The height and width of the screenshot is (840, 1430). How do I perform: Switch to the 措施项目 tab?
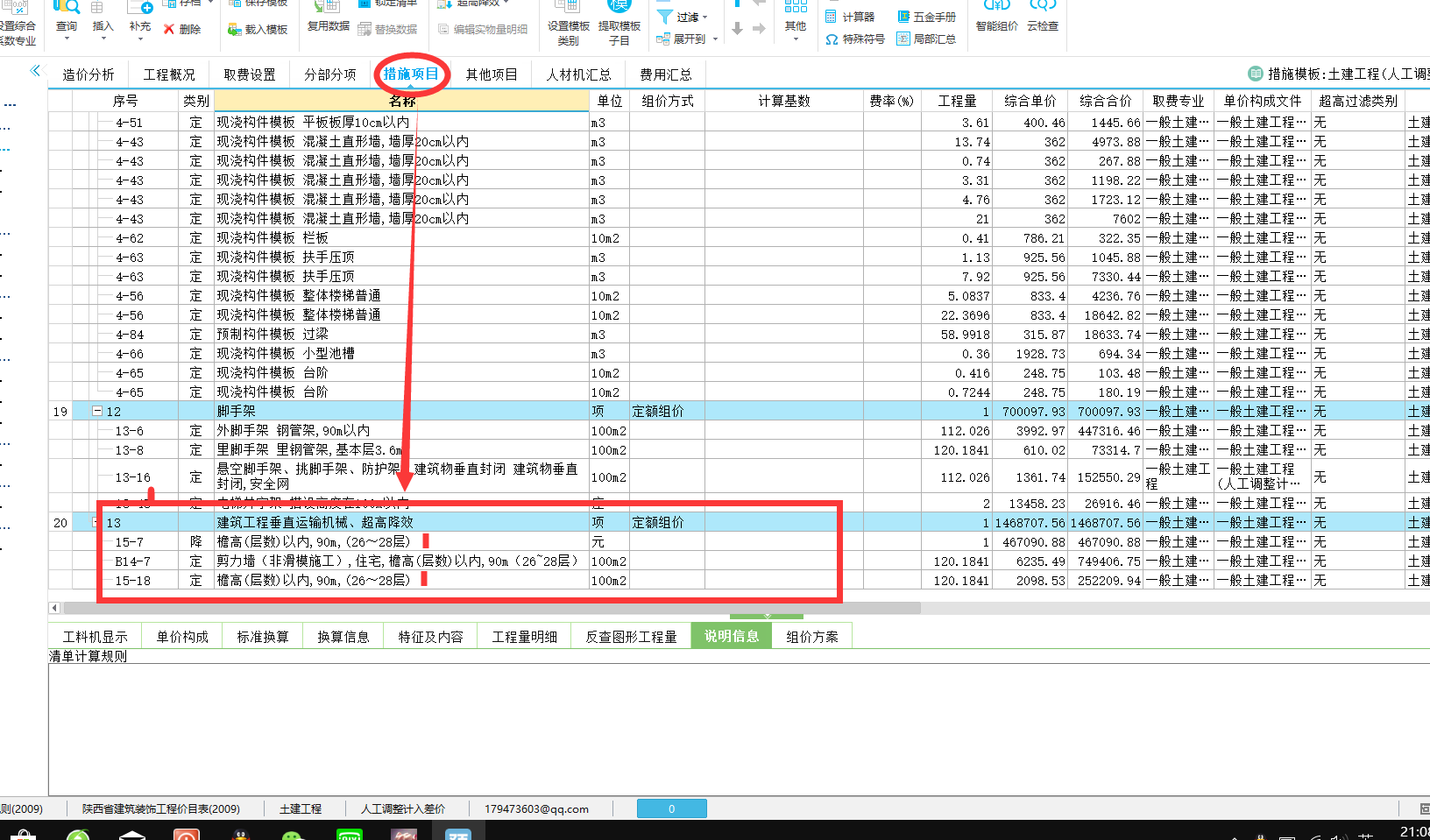411,74
